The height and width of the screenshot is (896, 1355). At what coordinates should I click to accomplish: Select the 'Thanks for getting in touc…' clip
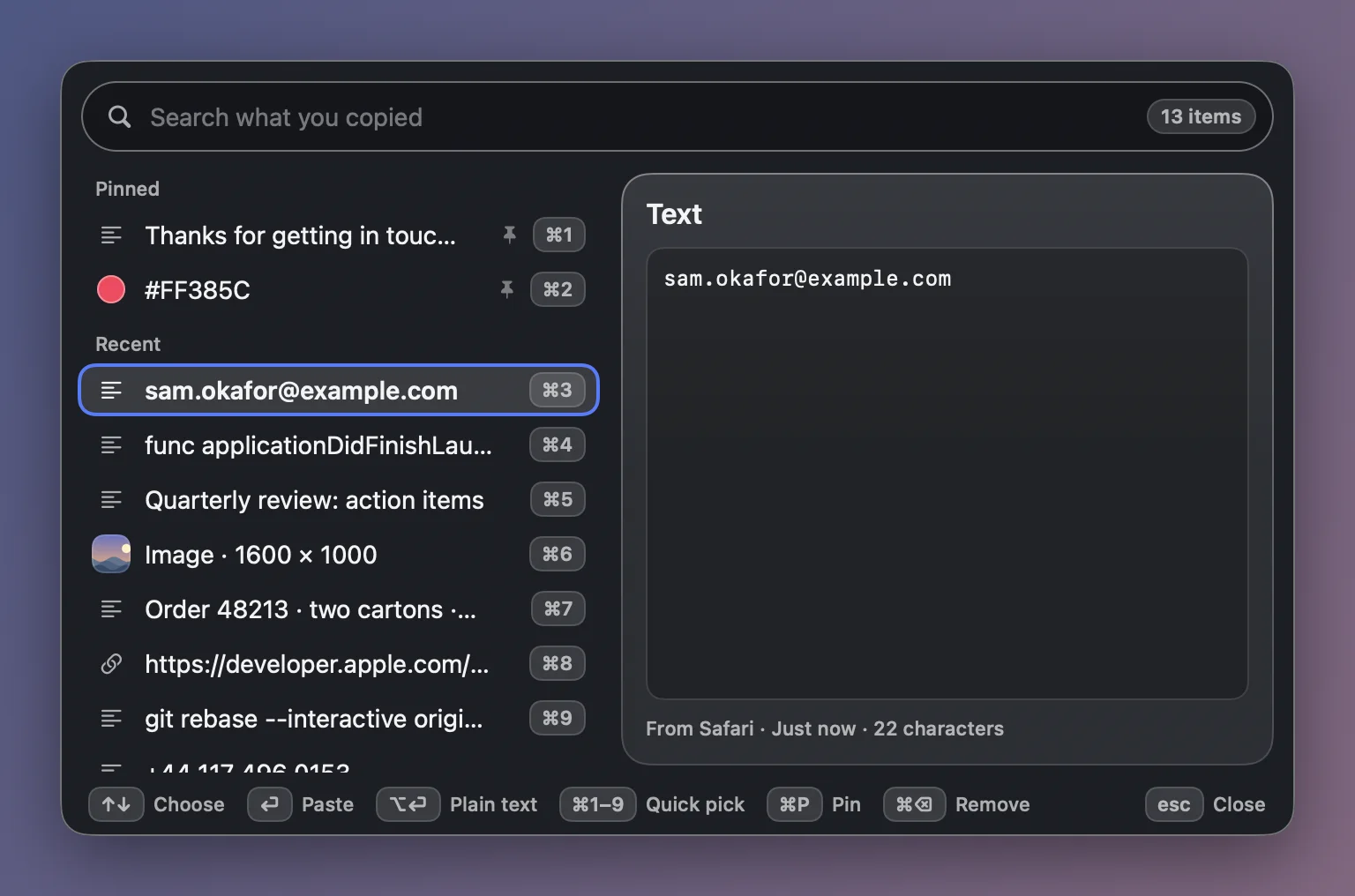point(339,235)
